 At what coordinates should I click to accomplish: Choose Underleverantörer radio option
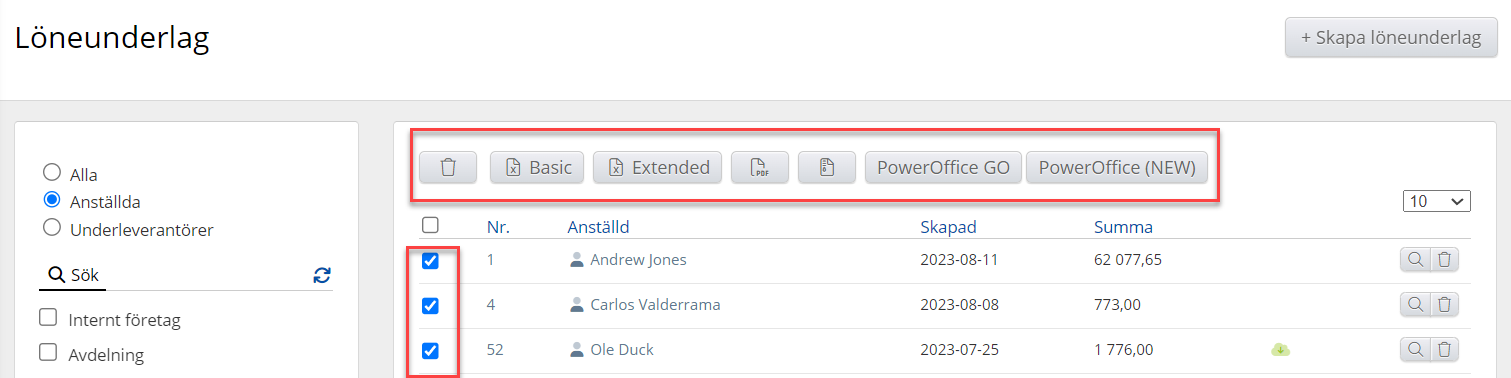[52, 228]
